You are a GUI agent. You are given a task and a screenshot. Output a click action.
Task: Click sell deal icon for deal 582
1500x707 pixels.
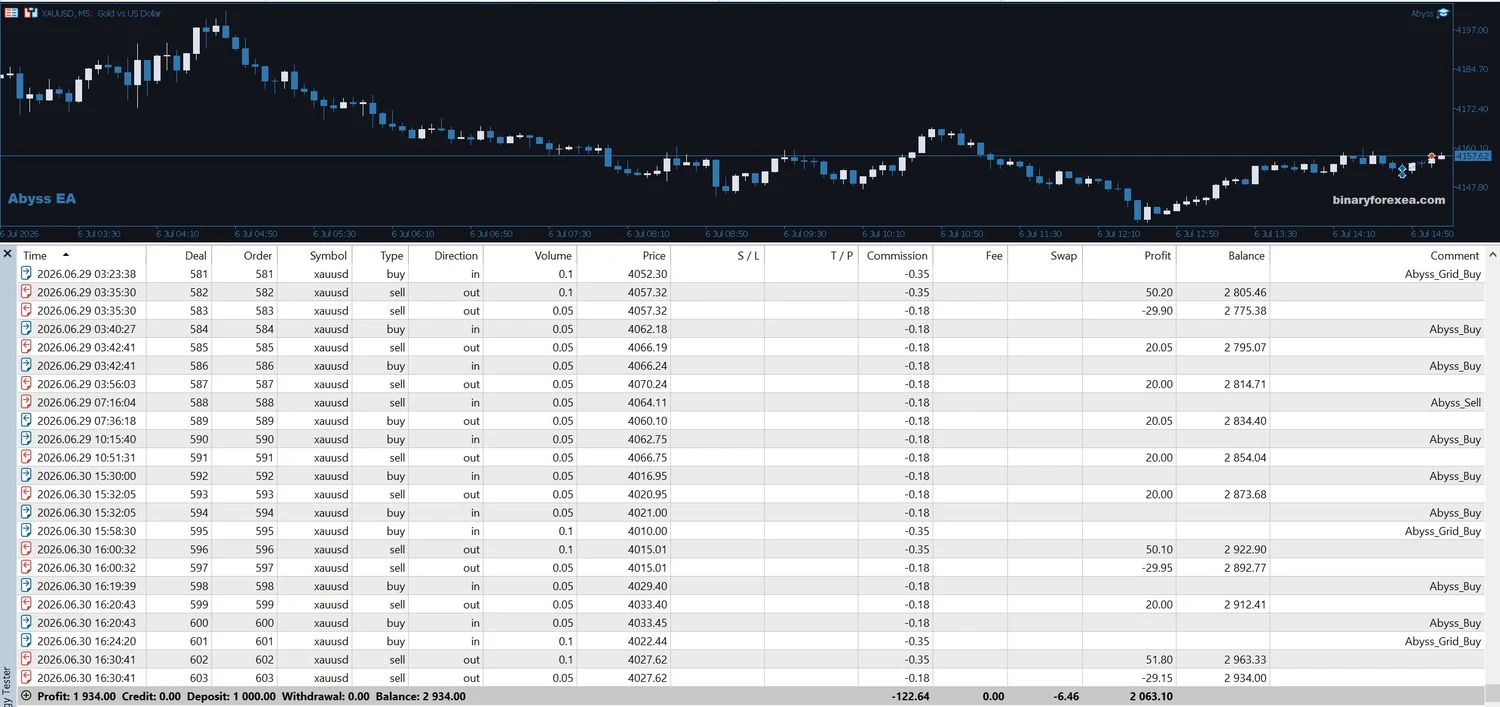click(27, 292)
